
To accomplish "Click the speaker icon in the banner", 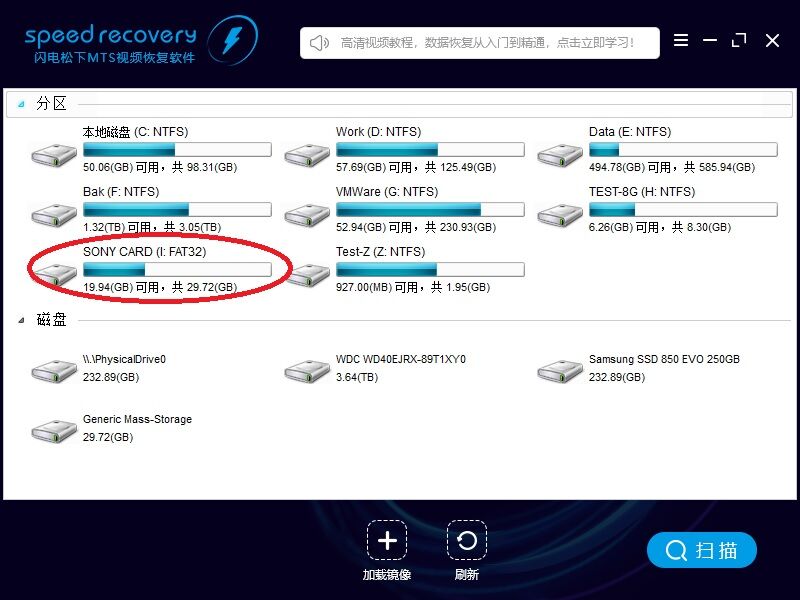I will click(319, 43).
